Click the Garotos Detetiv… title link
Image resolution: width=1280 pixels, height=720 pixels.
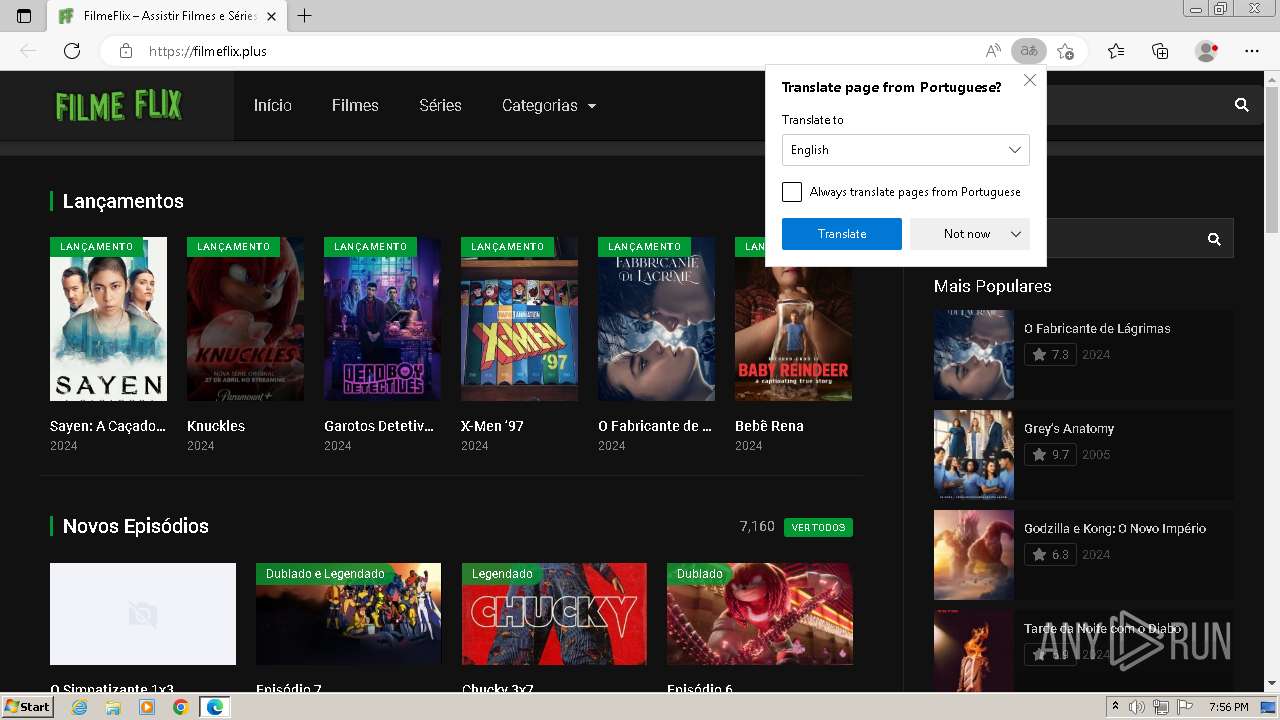pyautogui.click(x=379, y=426)
